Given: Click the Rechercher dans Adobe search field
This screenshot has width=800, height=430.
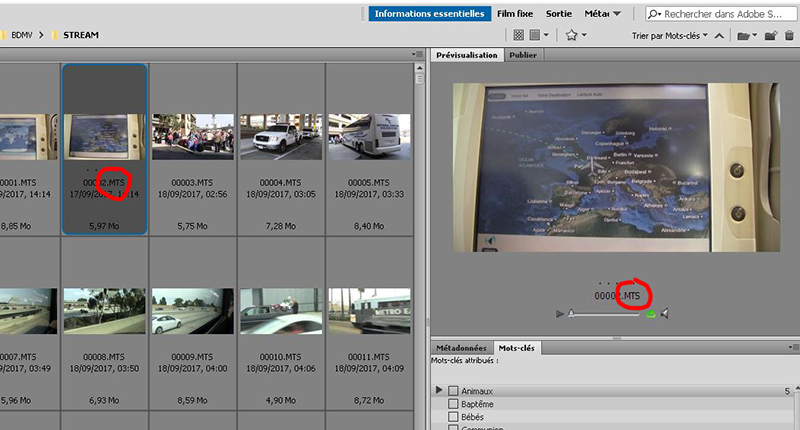Looking at the screenshot, I should click(721, 14).
